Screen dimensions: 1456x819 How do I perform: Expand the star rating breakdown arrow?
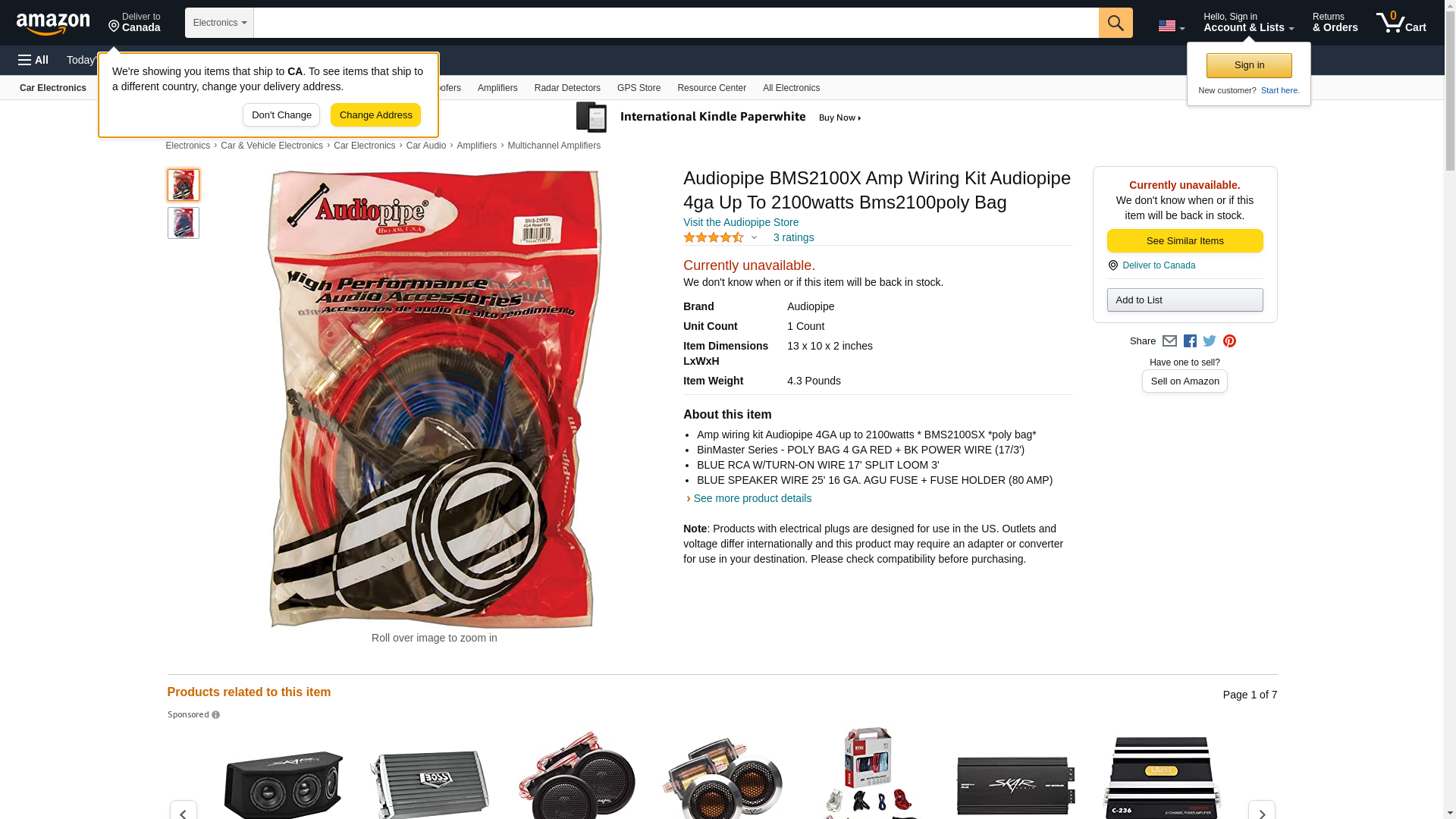point(754,237)
